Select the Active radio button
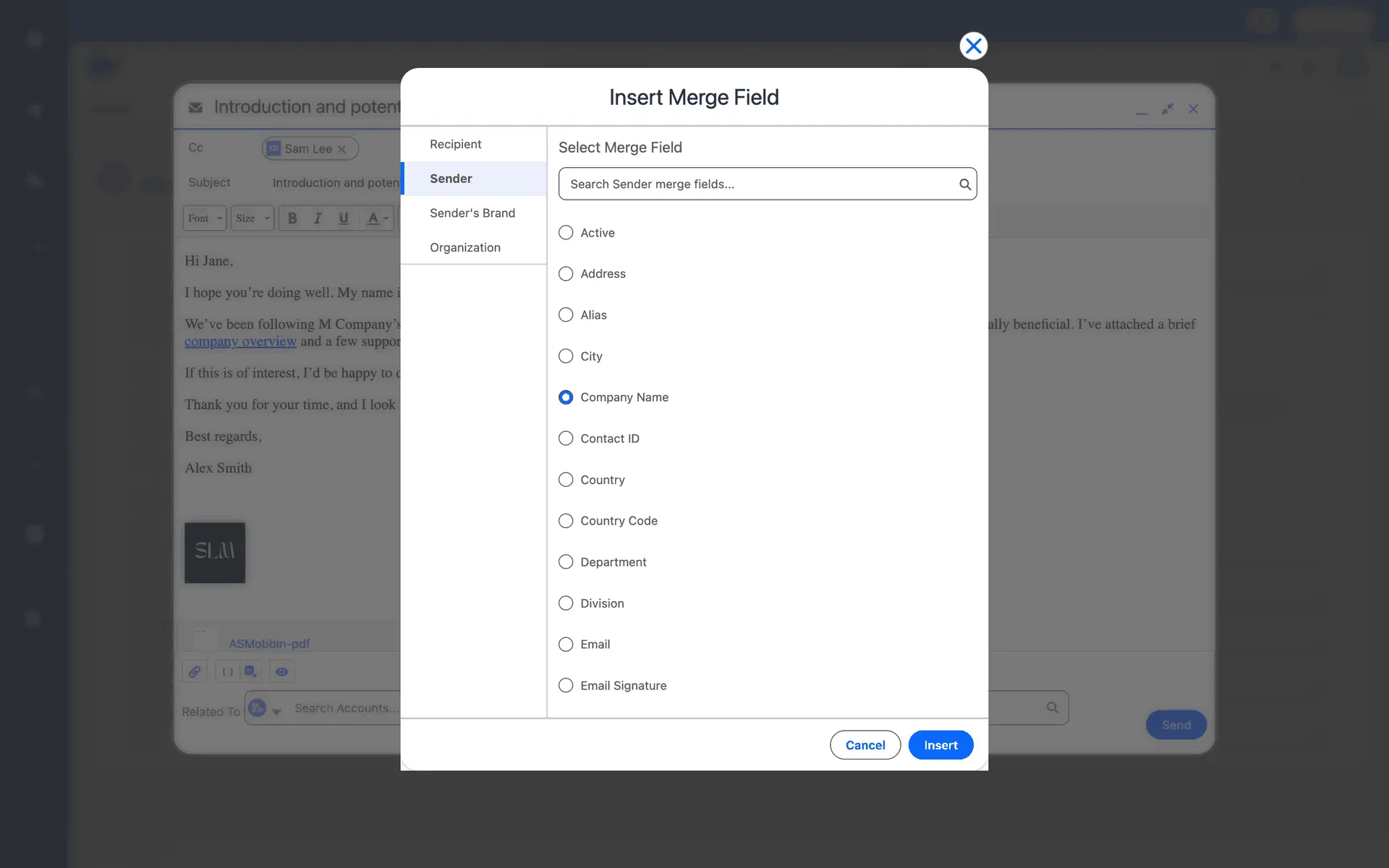The image size is (1389, 868). [x=566, y=233]
